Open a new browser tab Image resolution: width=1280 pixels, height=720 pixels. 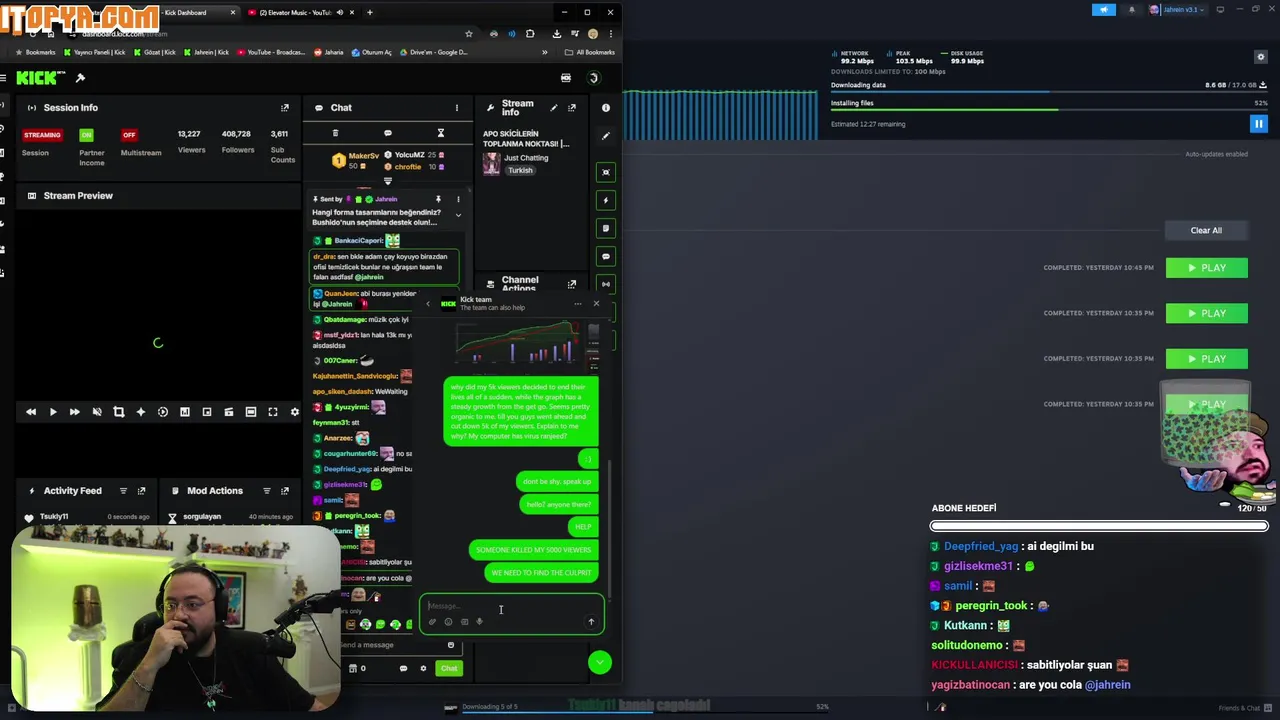click(x=370, y=13)
